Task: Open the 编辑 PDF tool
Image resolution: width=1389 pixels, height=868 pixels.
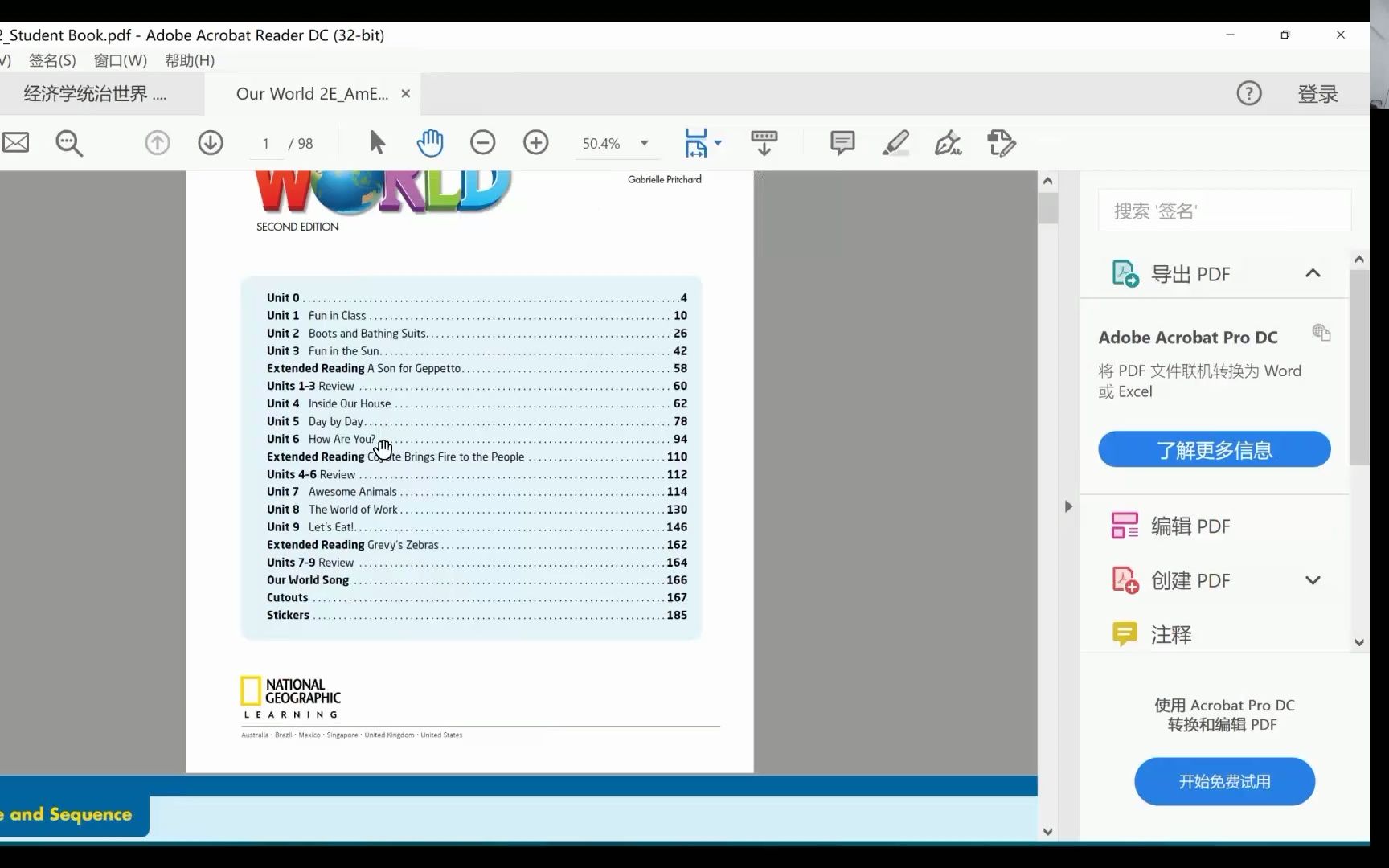Action: coord(1170,526)
